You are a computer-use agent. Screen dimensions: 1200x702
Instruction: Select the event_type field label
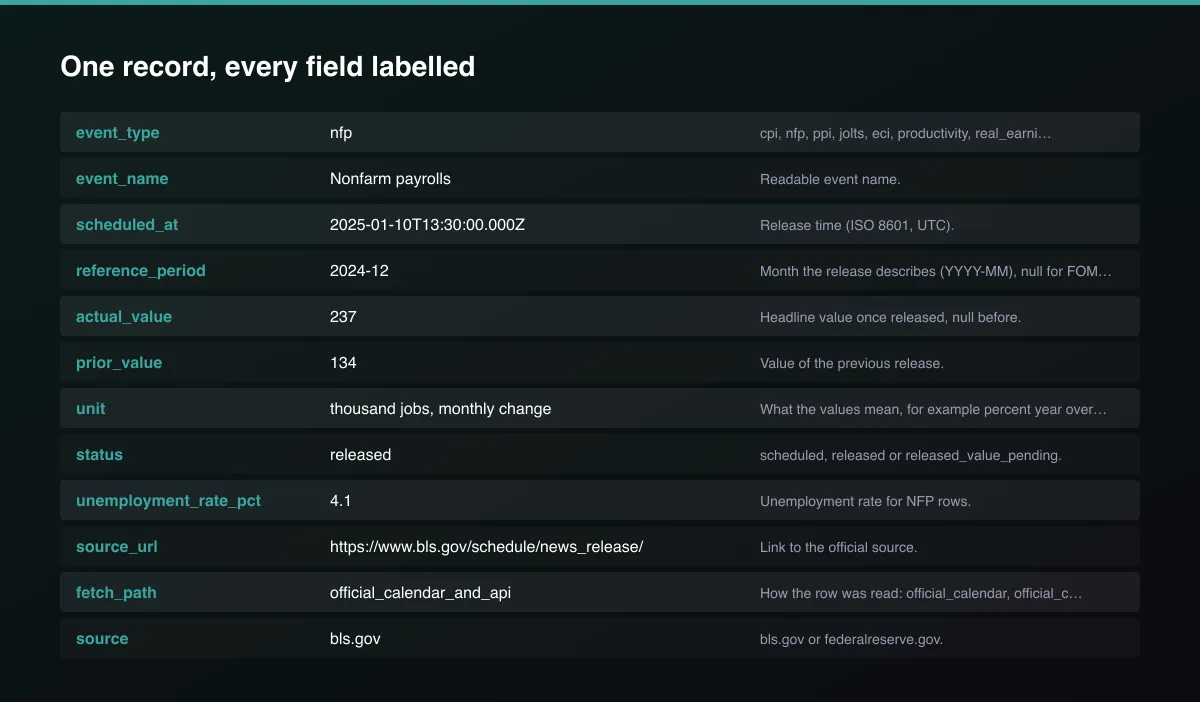117,133
